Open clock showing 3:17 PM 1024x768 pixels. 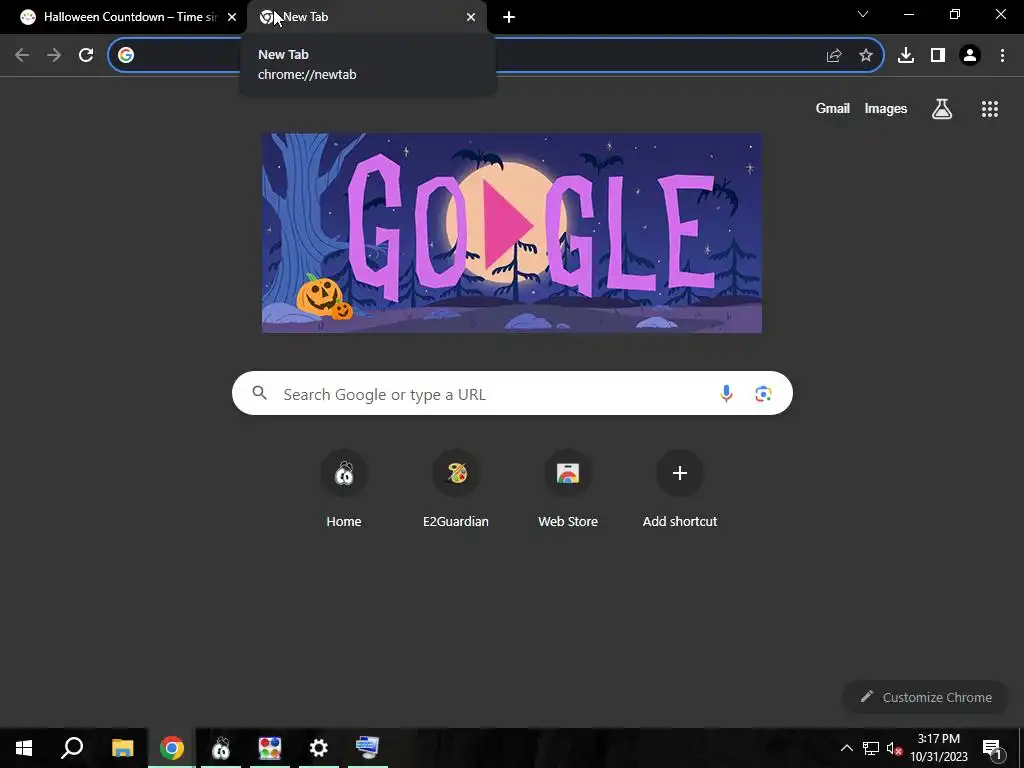[x=938, y=748]
